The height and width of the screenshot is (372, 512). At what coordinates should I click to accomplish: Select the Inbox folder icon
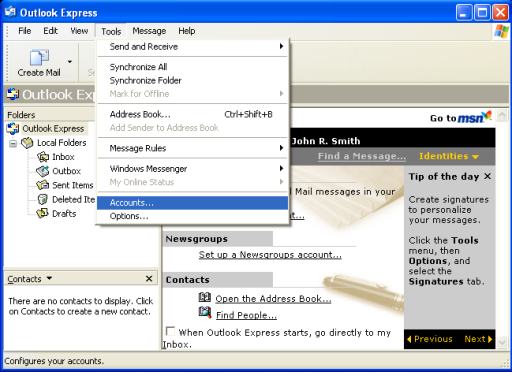43,157
